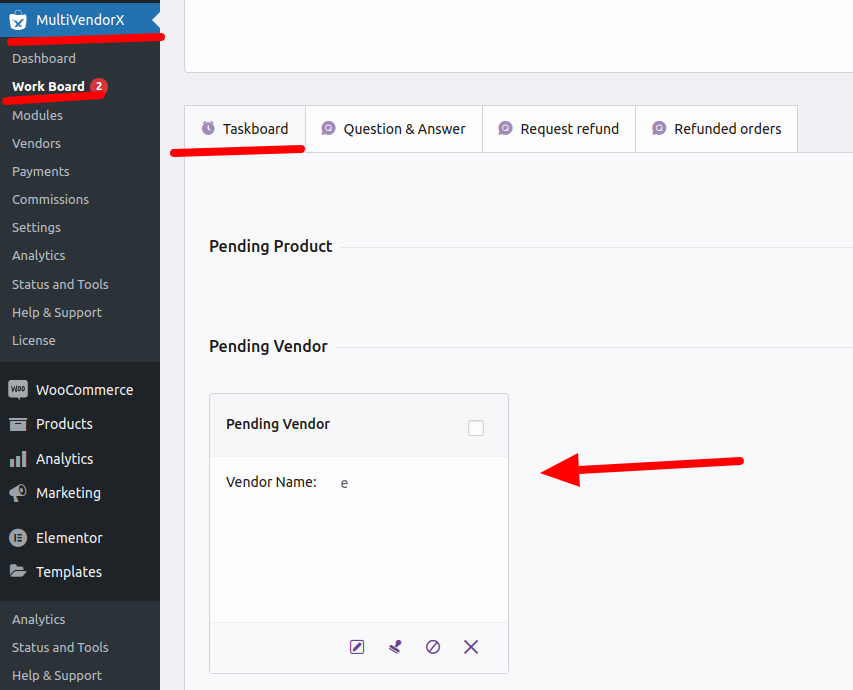The image size is (853, 690).
Task: Click the WooCommerce icon in sidebar
Action: click(x=18, y=390)
